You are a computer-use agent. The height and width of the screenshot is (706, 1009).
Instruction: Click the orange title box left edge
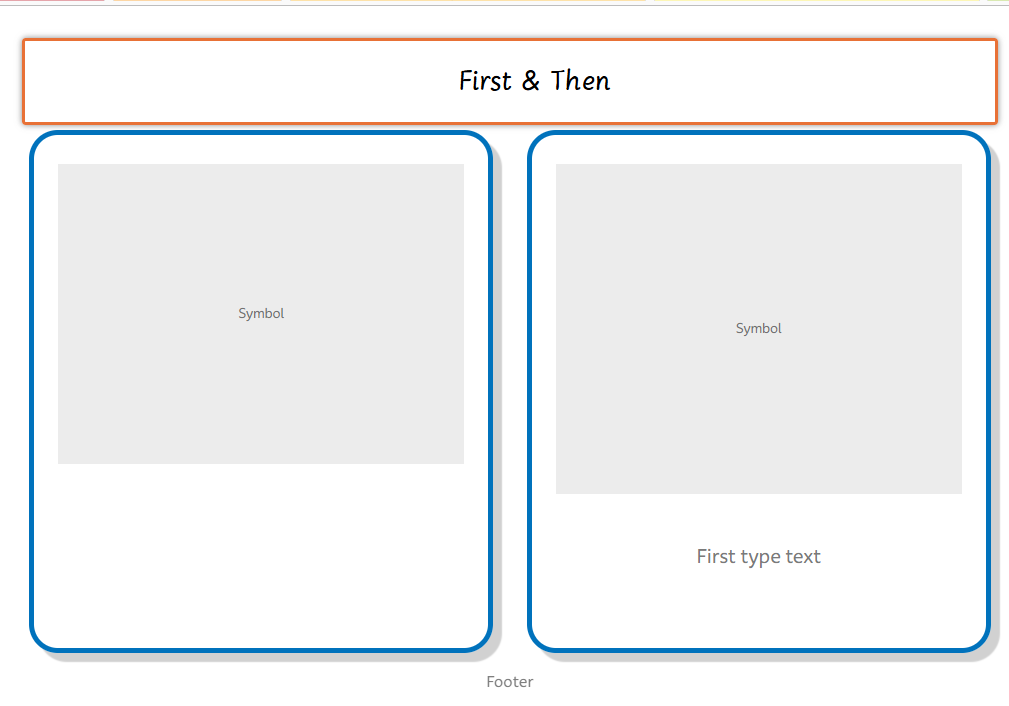pos(24,81)
